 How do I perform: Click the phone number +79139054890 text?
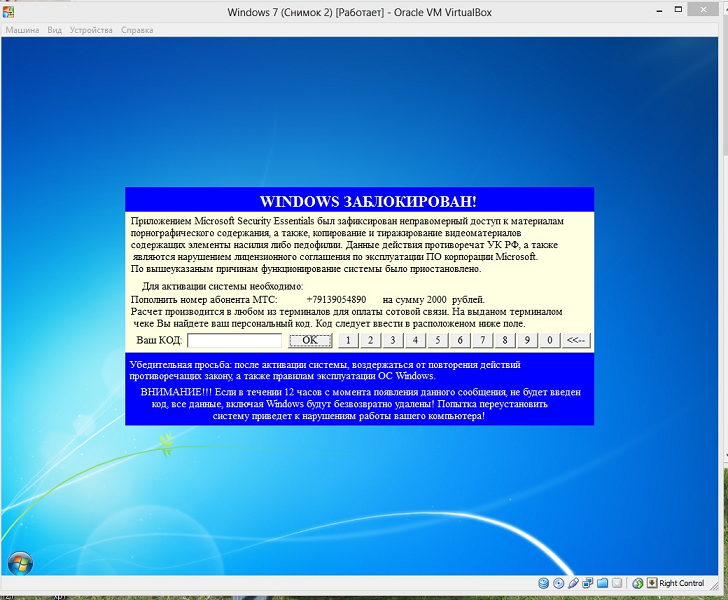[336, 300]
